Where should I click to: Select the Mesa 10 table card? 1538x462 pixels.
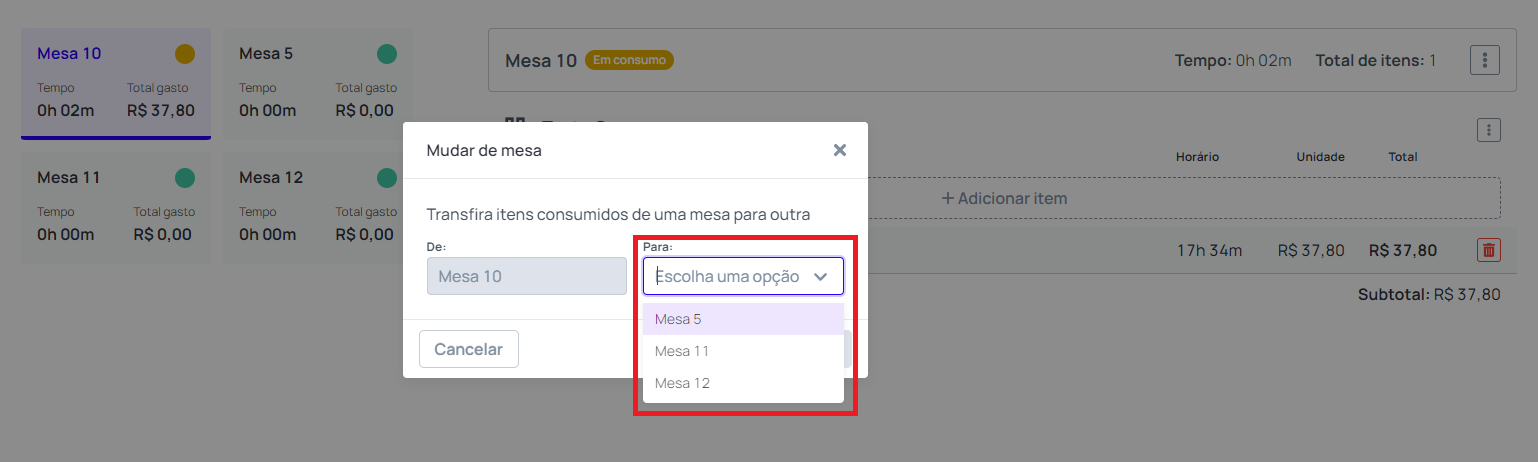pyautogui.click(x=116, y=84)
